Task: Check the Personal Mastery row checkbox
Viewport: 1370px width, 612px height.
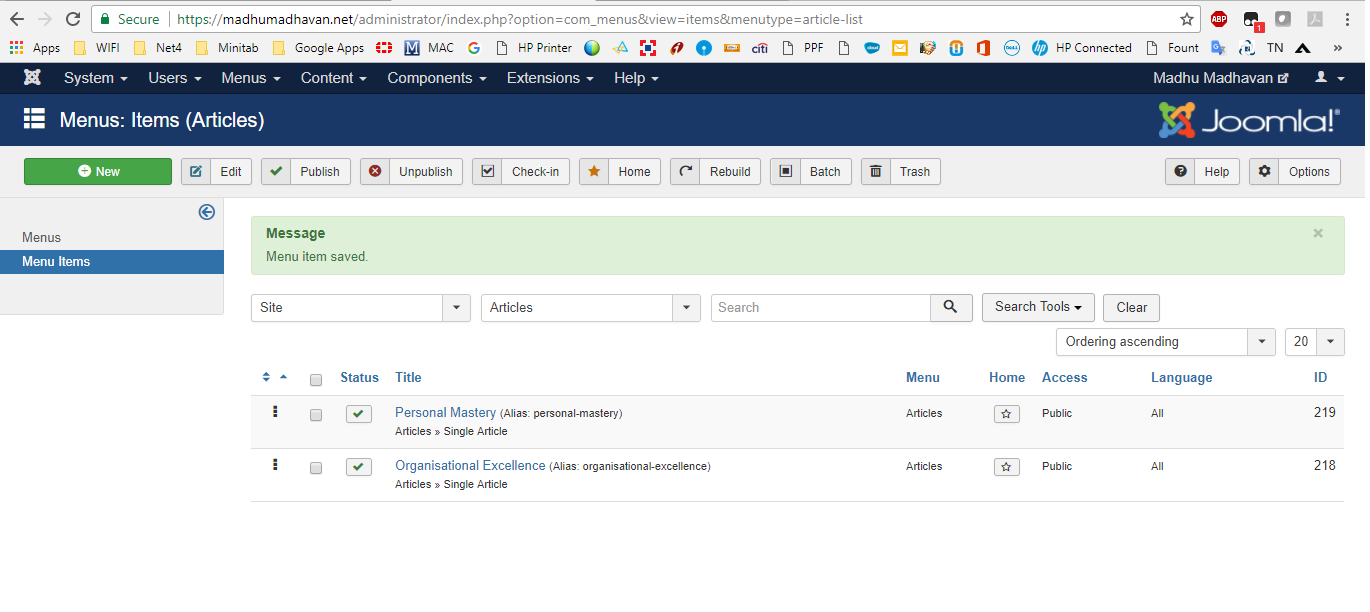Action: click(316, 415)
